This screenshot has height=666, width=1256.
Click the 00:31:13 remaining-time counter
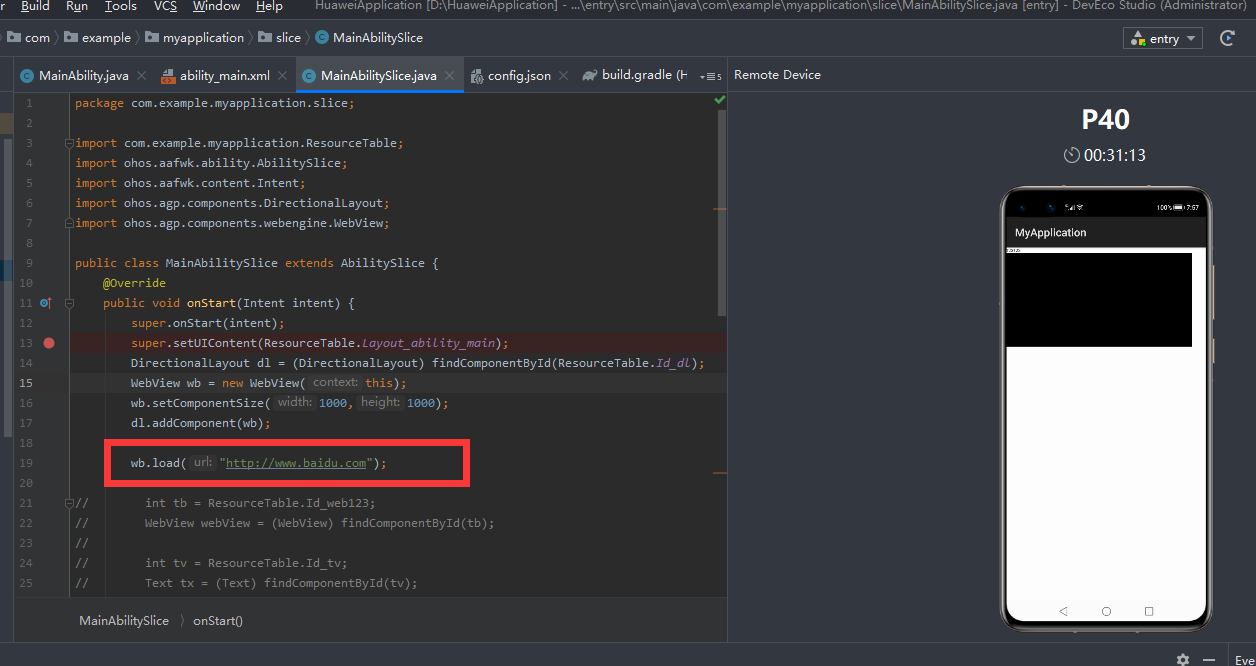coord(1105,155)
